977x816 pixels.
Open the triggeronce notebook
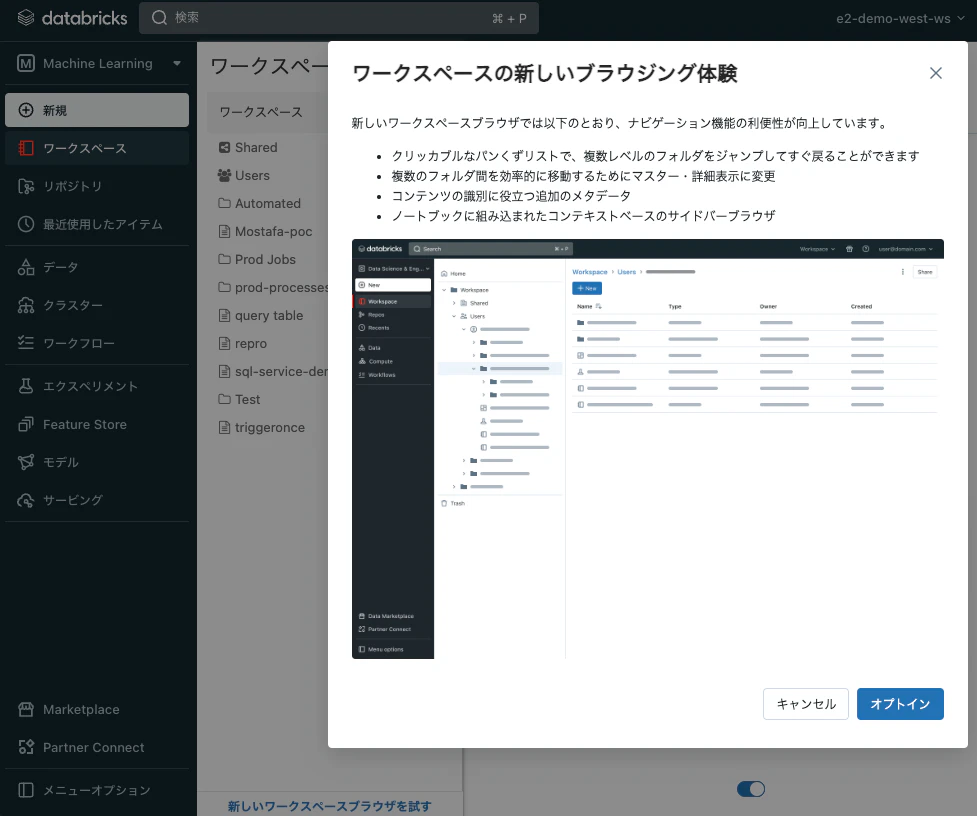coord(269,428)
